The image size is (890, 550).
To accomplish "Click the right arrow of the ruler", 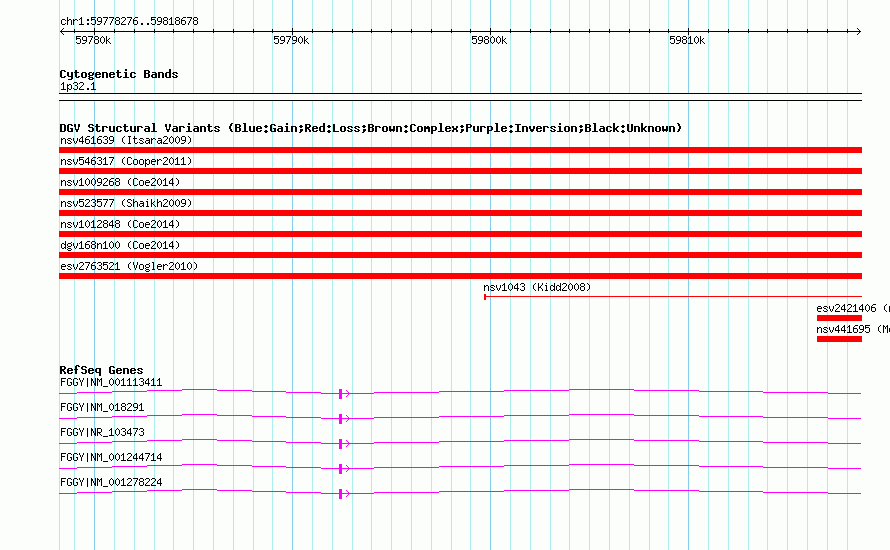I will click(x=858, y=32).
